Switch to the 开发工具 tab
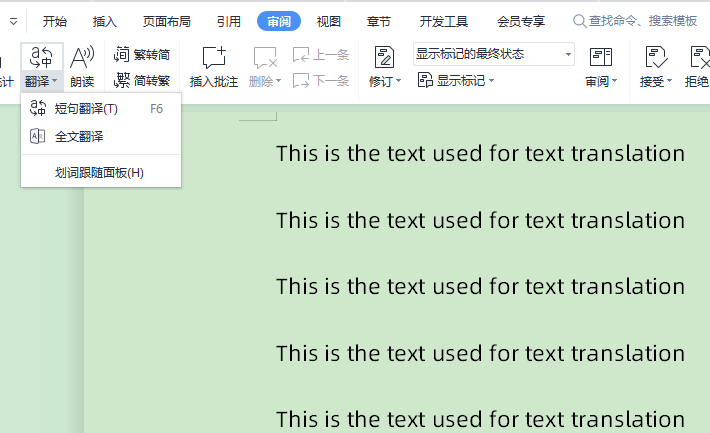 (444, 21)
